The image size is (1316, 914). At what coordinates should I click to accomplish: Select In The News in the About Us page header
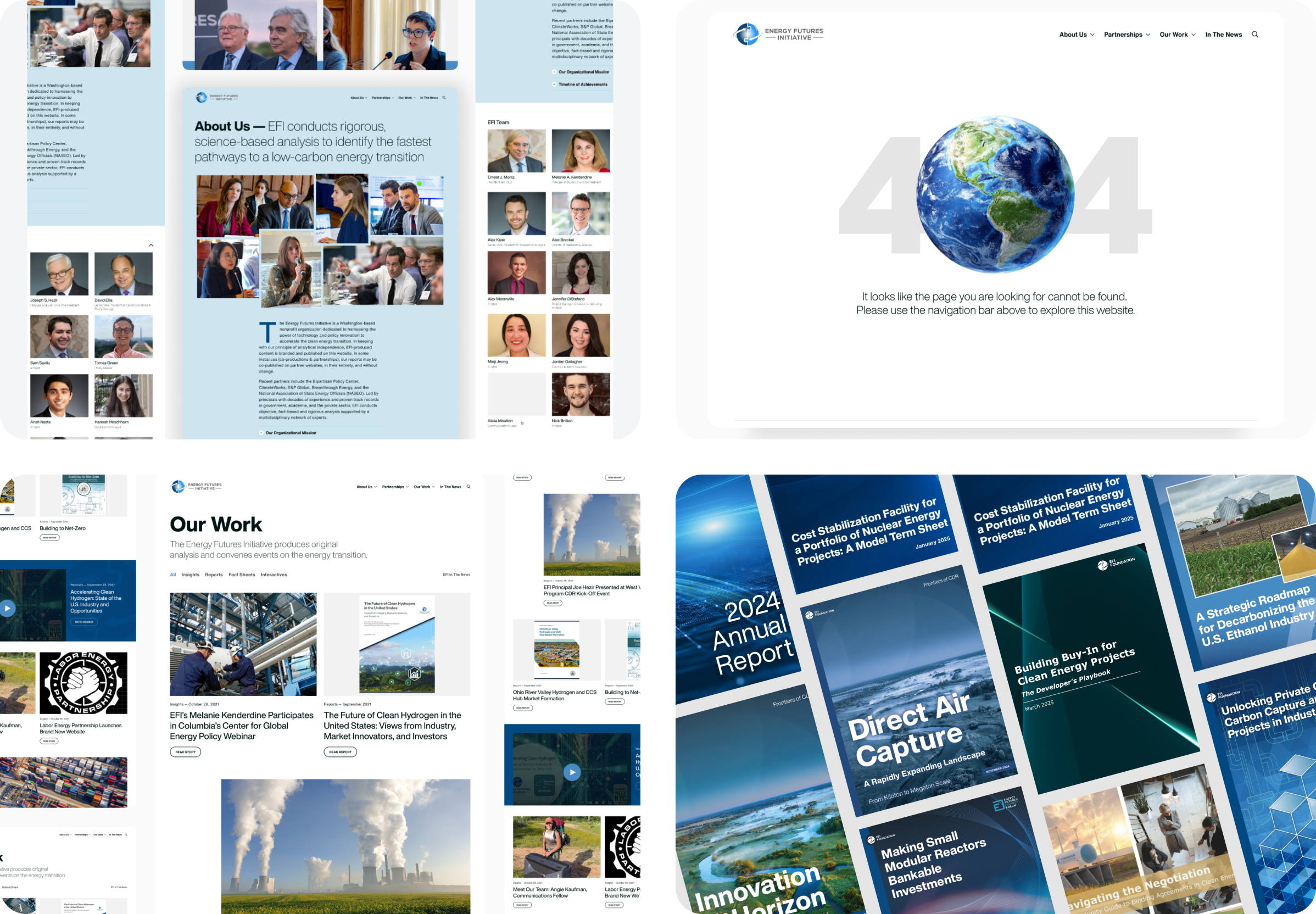tap(429, 98)
